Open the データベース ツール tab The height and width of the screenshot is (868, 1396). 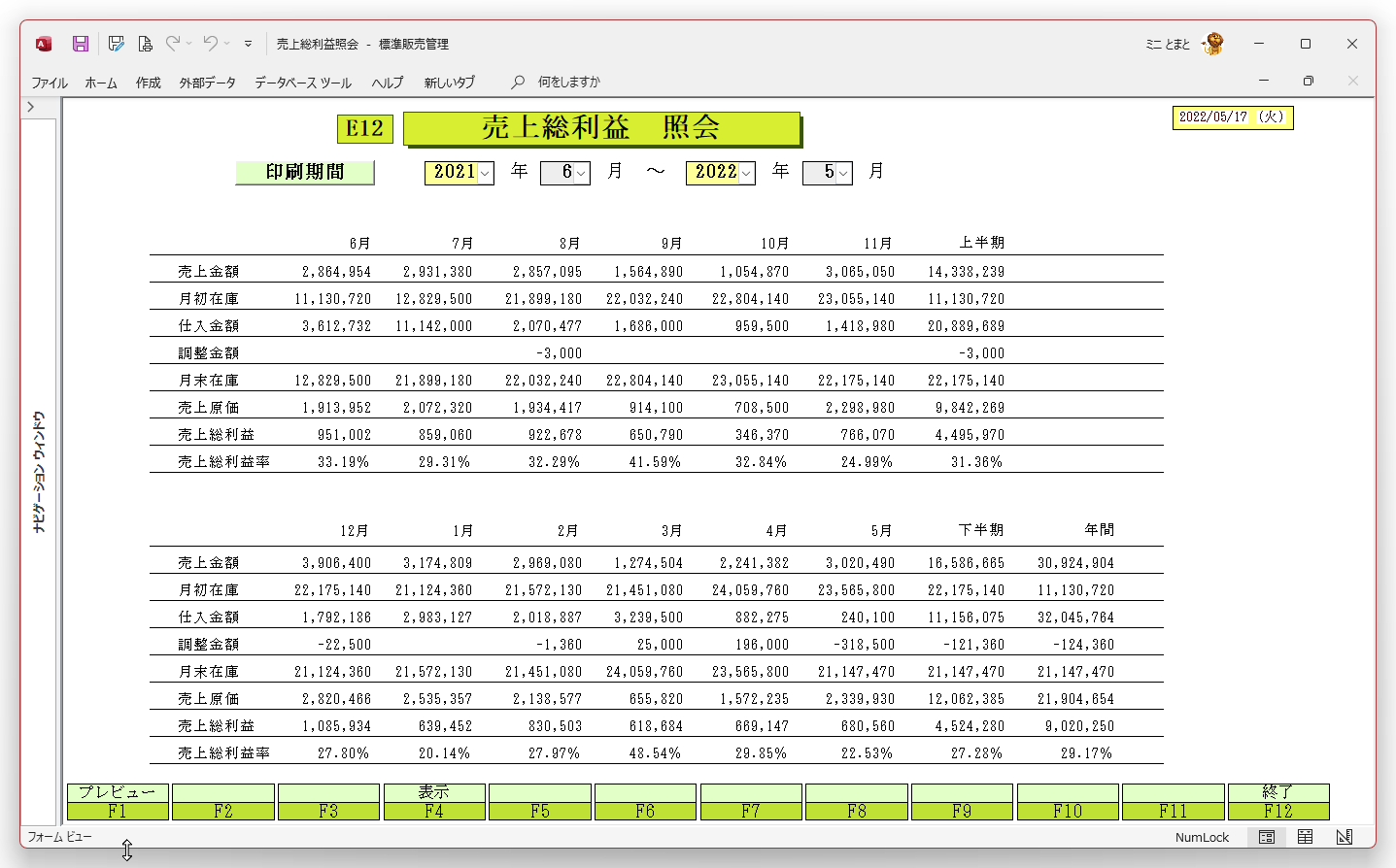[303, 83]
